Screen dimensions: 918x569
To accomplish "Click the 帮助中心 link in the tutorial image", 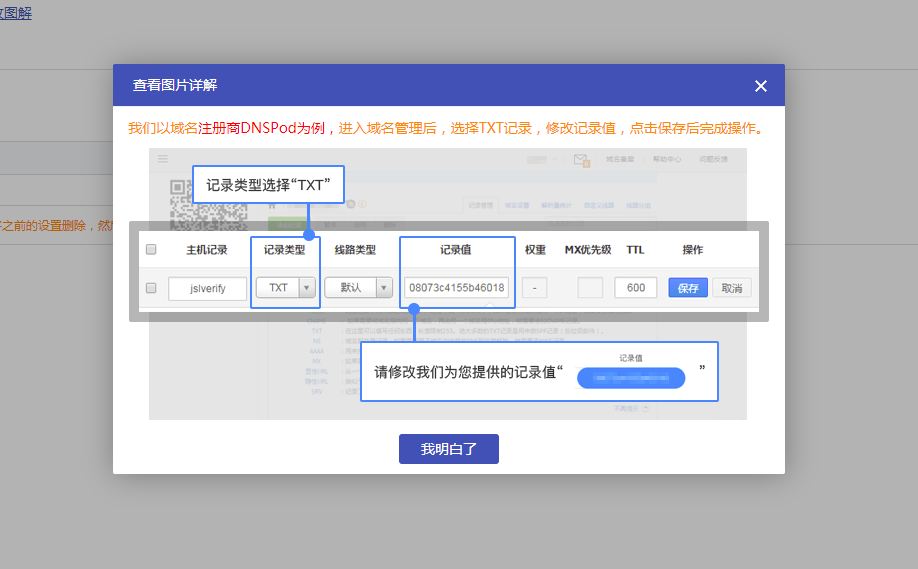I will click(667, 159).
